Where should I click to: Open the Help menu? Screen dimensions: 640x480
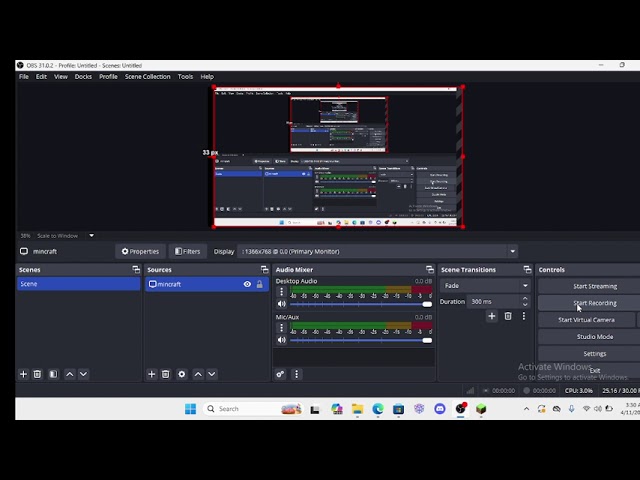(207, 76)
